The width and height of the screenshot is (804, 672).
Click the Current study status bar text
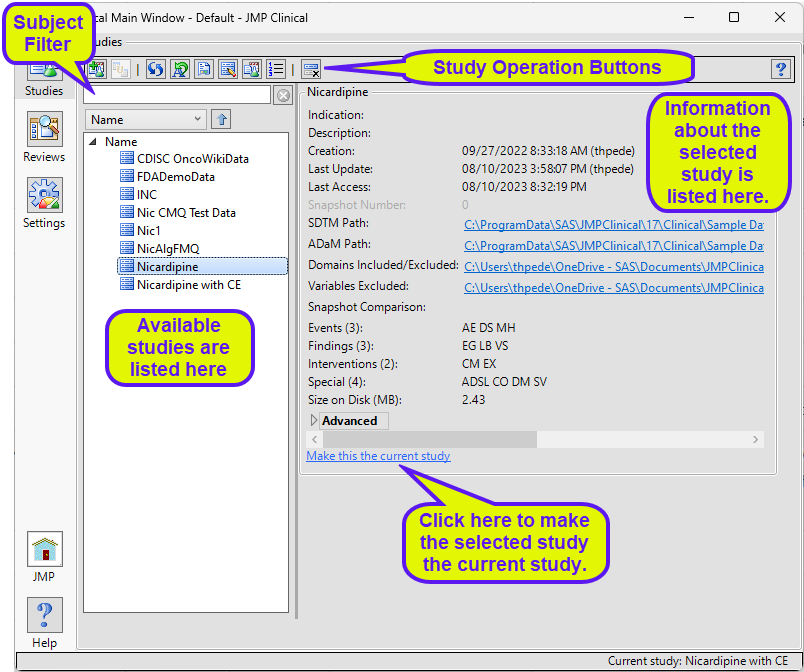pos(698,661)
